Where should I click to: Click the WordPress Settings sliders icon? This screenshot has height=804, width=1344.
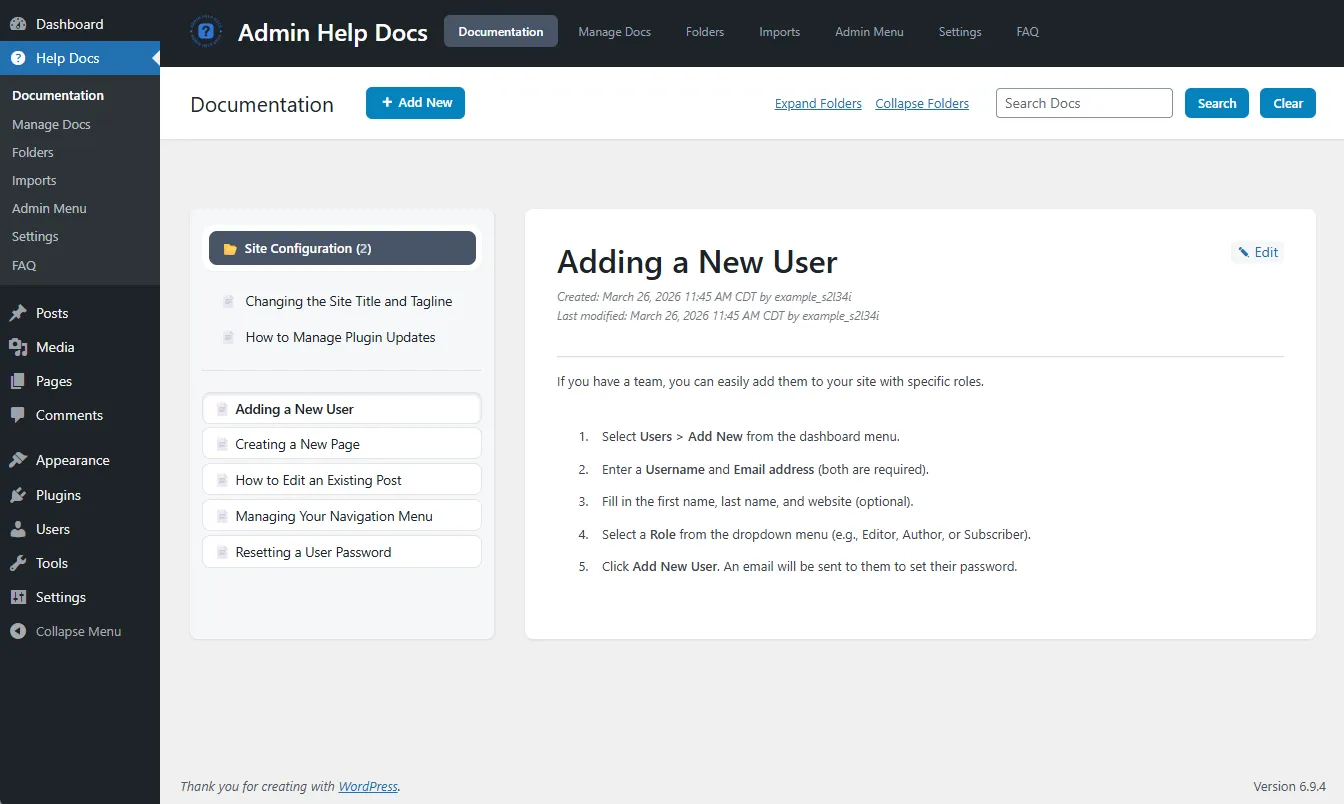click(x=18, y=597)
